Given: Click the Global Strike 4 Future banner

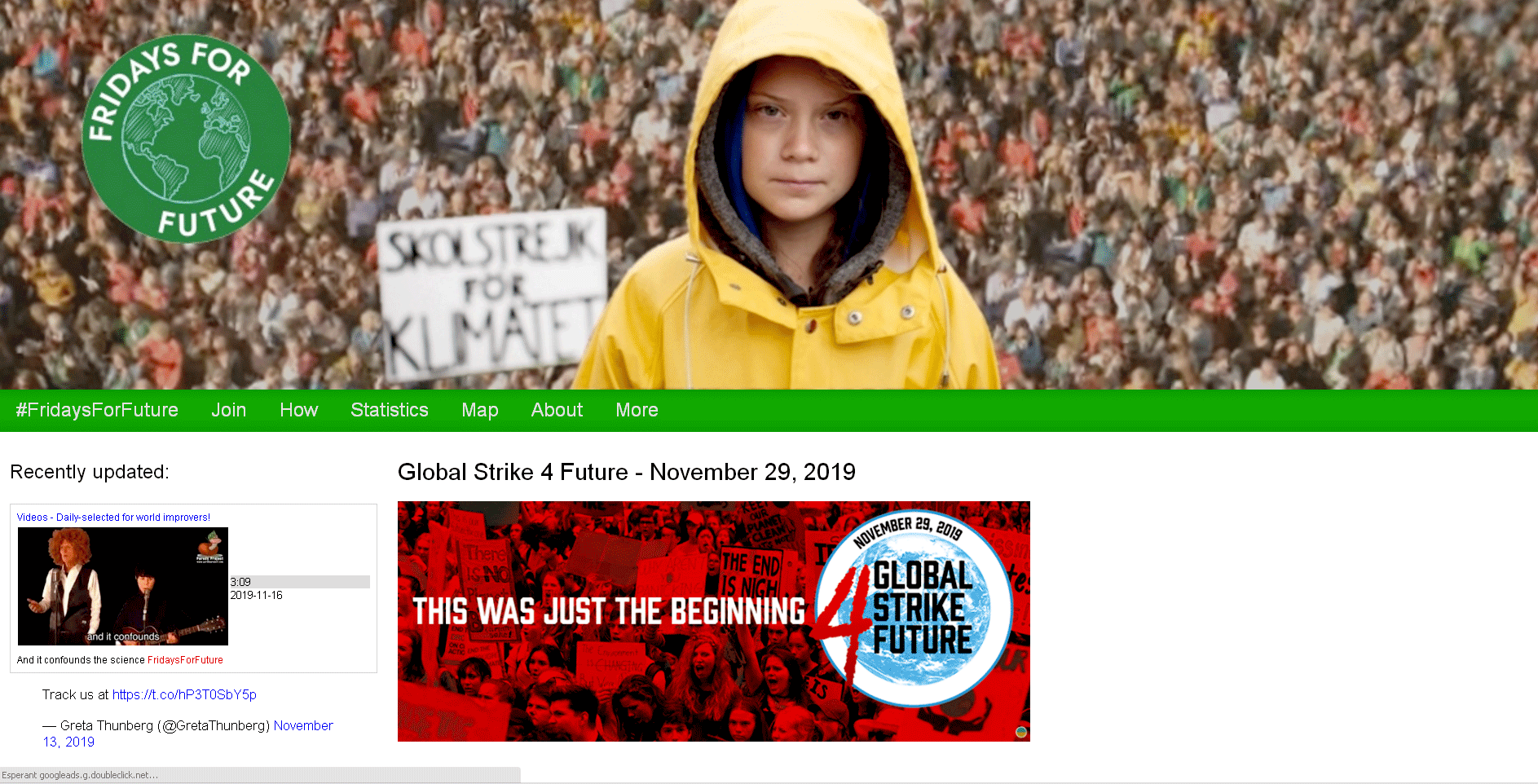Looking at the screenshot, I should [714, 621].
